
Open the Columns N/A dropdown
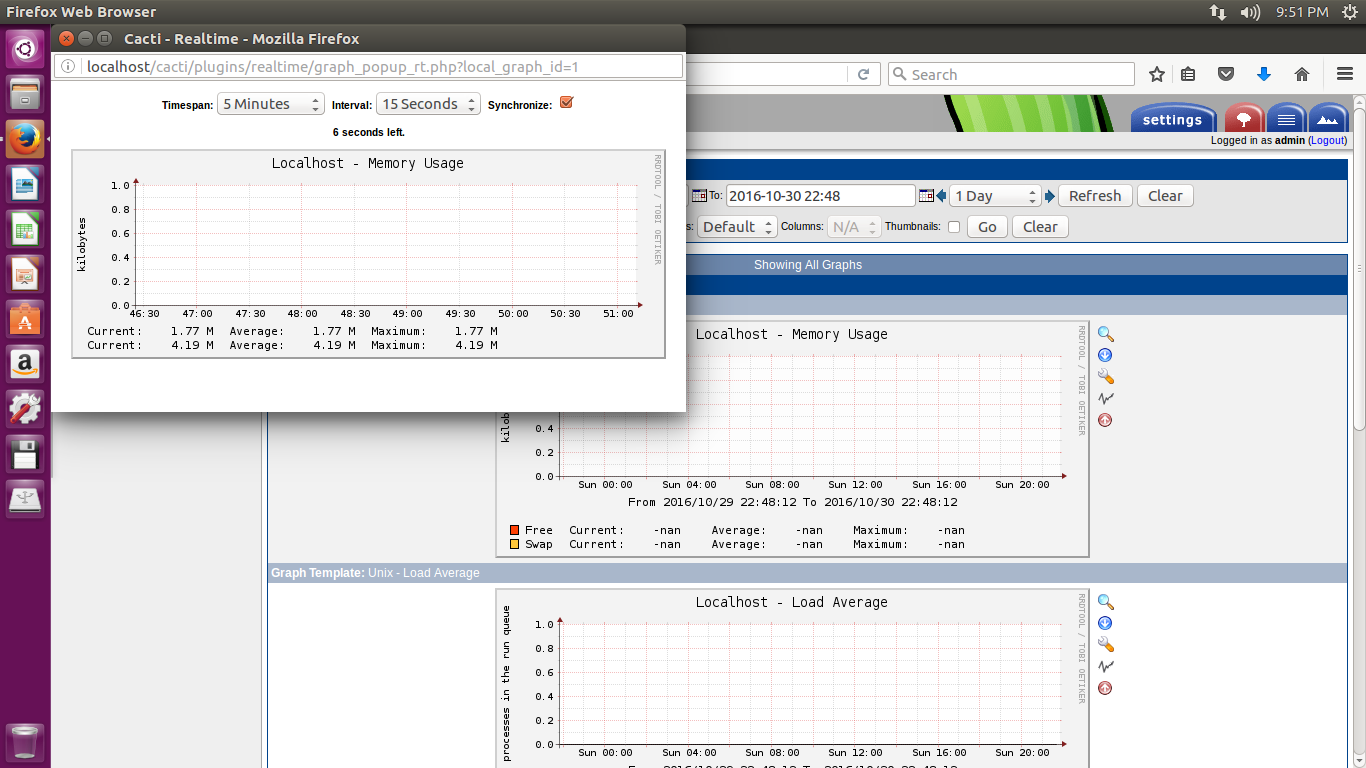click(x=853, y=227)
